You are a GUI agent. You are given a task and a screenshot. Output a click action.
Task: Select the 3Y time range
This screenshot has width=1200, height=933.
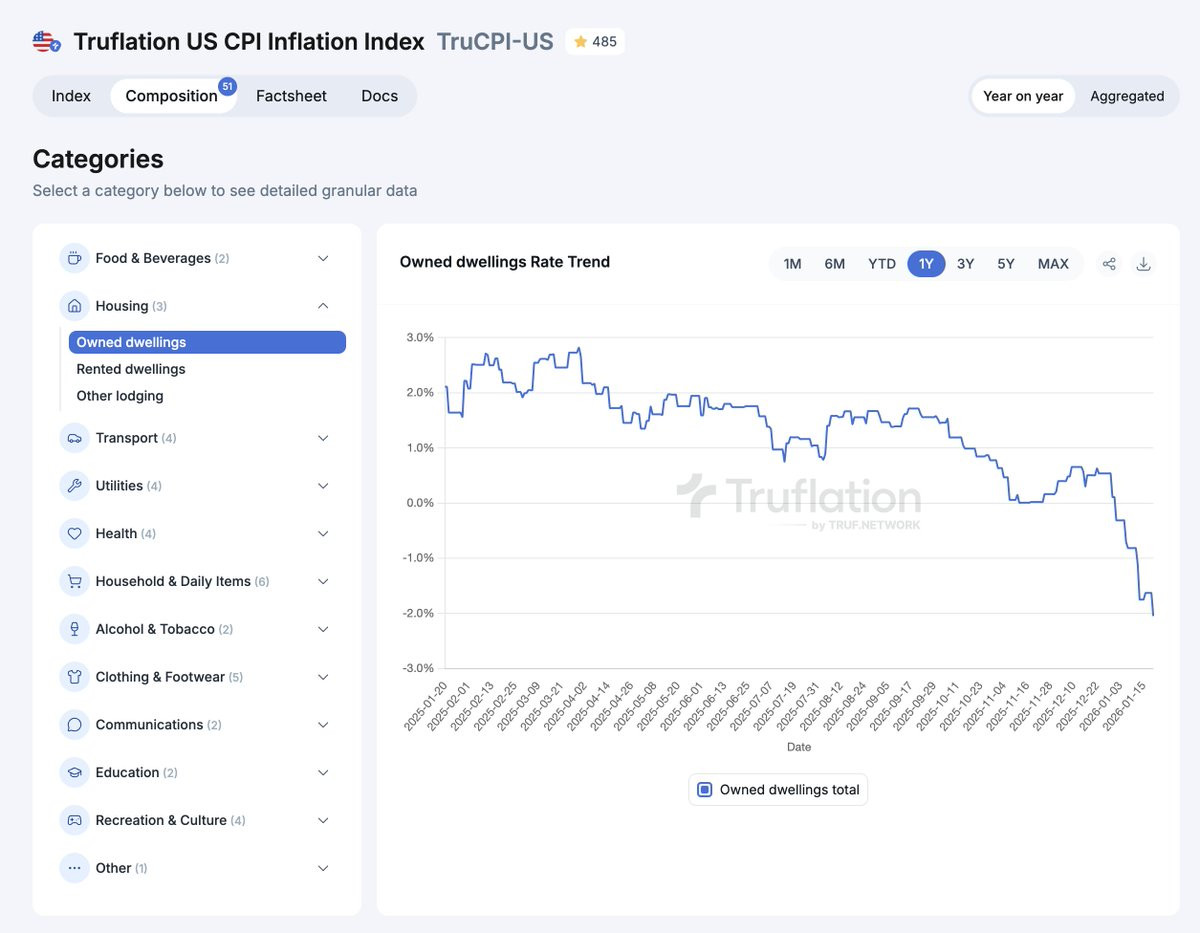click(x=965, y=264)
